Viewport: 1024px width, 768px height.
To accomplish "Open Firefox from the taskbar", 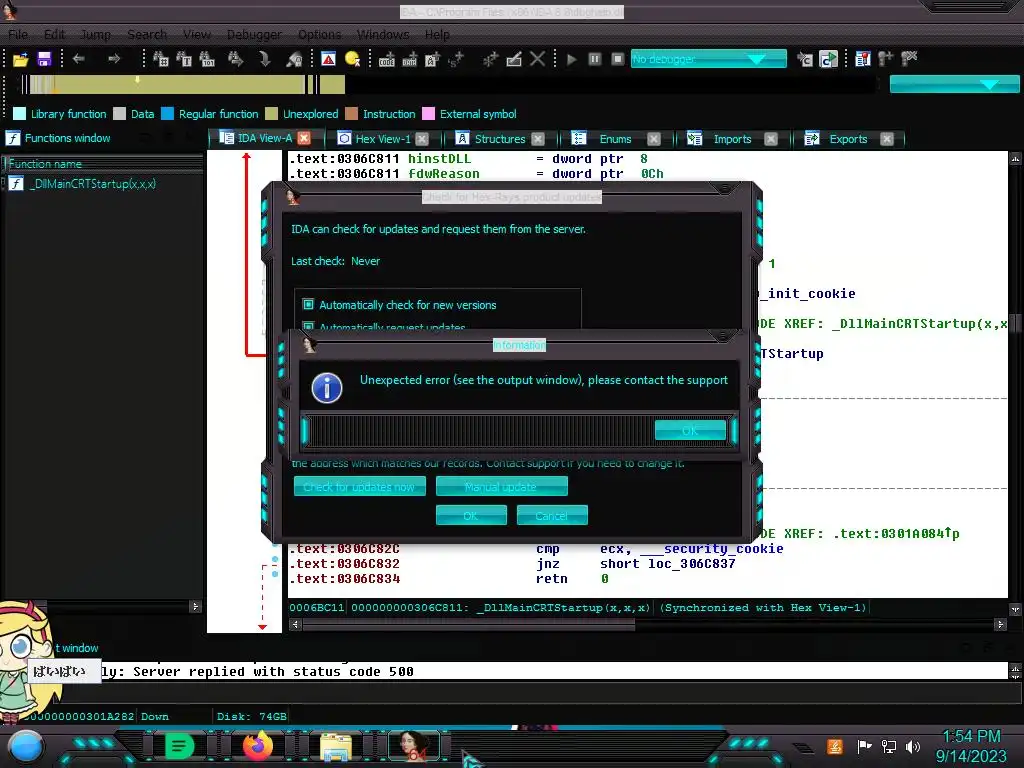I will 257,745.
